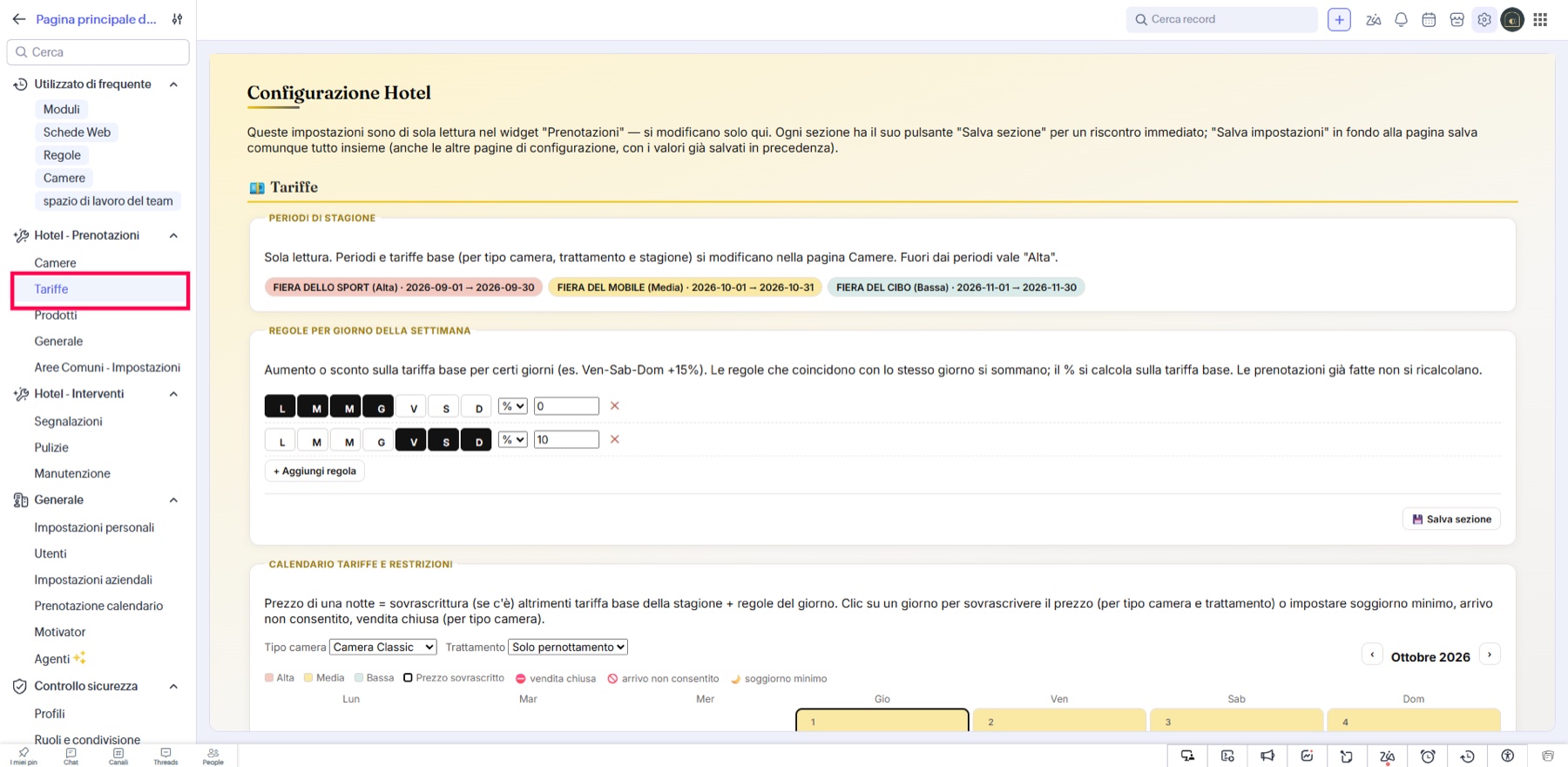Open the % dropdown of the 0 rule
1568x767 pixels.
coord(512,406)
